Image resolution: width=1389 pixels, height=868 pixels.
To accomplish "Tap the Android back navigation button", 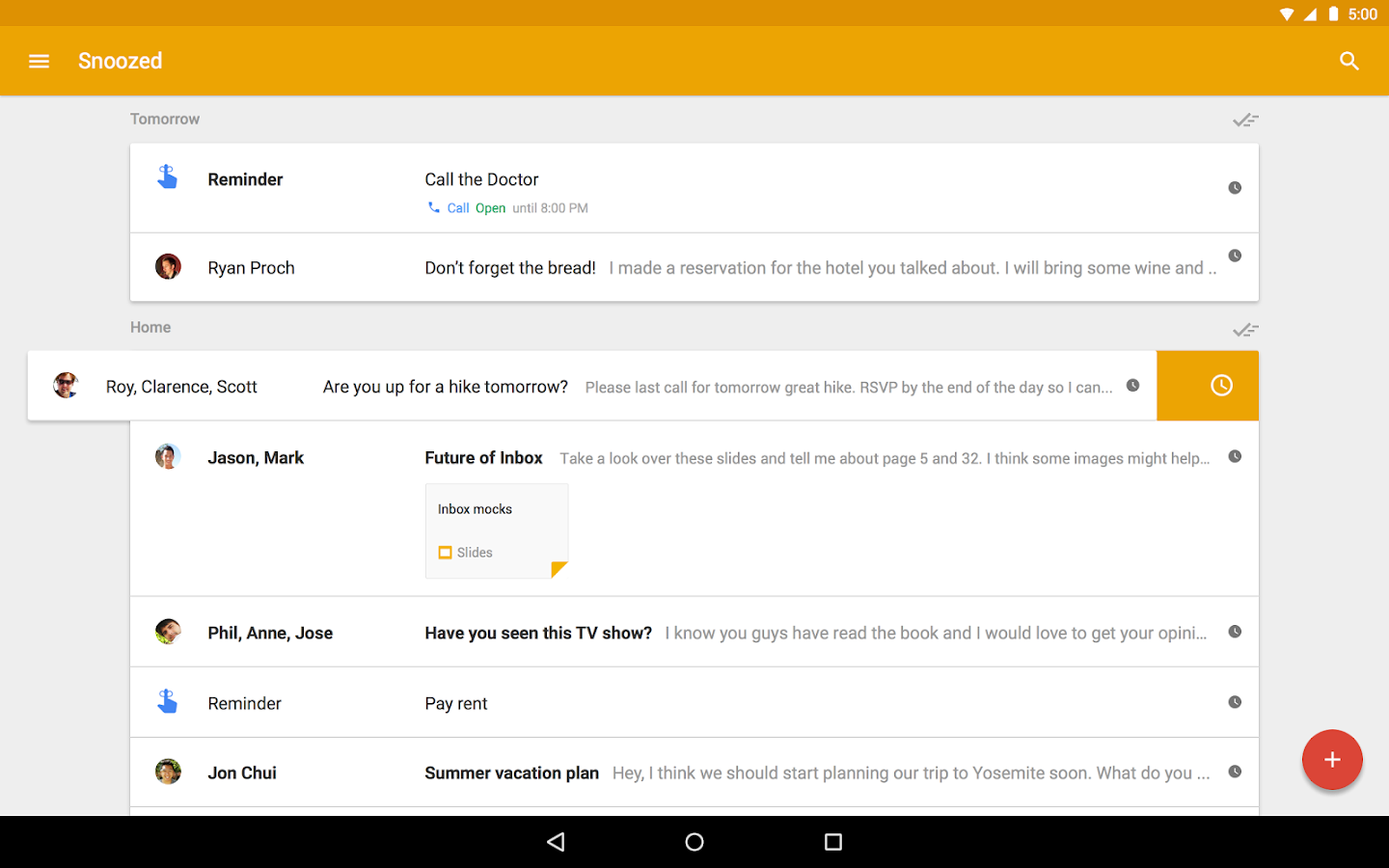I will coord(556,842).
